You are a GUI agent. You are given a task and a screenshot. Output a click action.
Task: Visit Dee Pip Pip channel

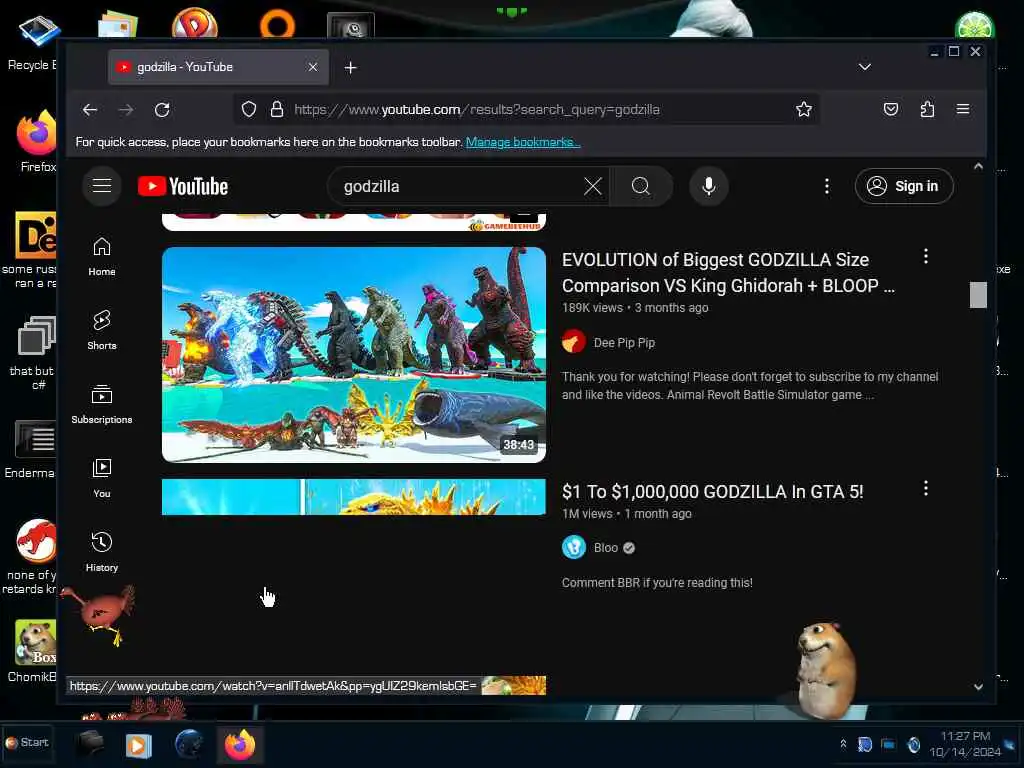(x=624, y=343)
